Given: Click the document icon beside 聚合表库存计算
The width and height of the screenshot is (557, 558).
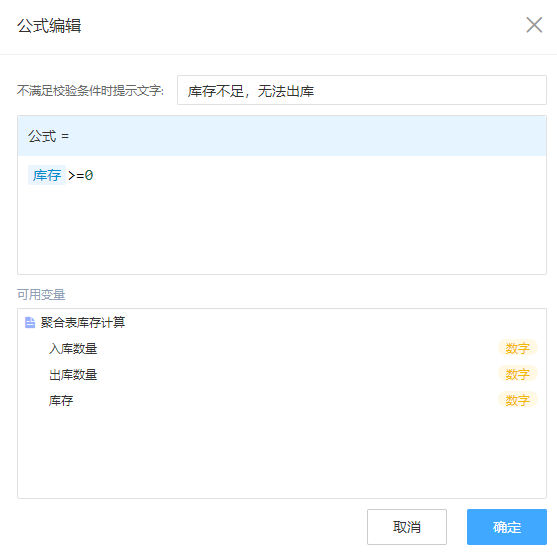Looking at the screenshot, I should (x=30, y=322).
